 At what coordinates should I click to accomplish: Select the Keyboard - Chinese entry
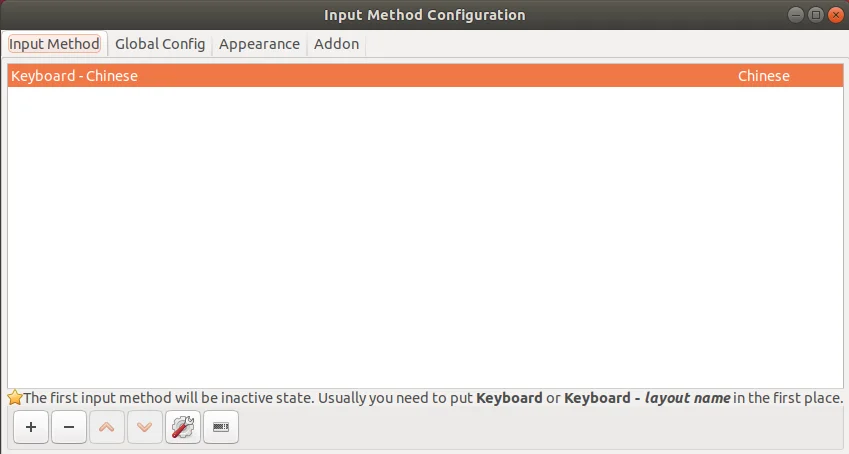tap(425, 76)
